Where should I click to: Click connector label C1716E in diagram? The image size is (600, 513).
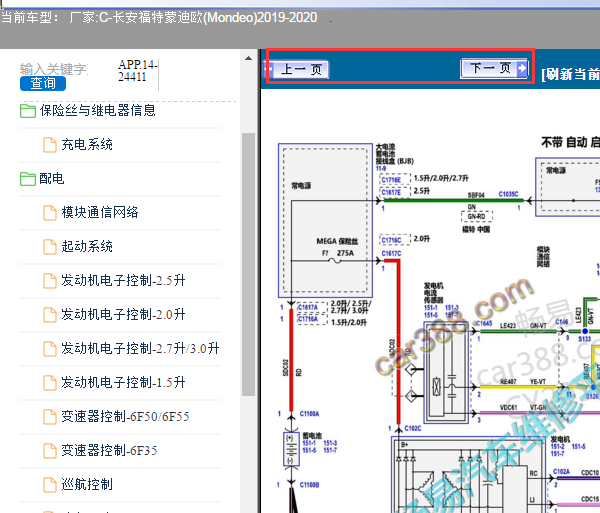point(391,180)
